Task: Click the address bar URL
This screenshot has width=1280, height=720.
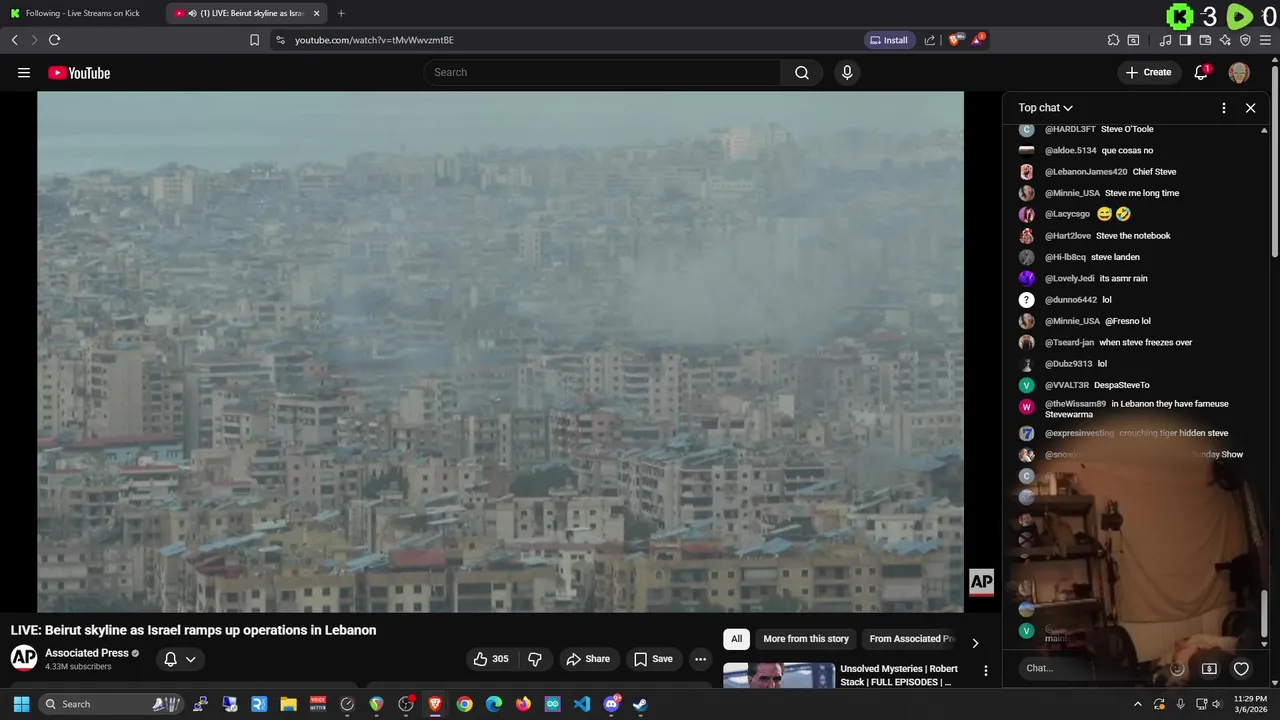Action: (x=374, y=40)
